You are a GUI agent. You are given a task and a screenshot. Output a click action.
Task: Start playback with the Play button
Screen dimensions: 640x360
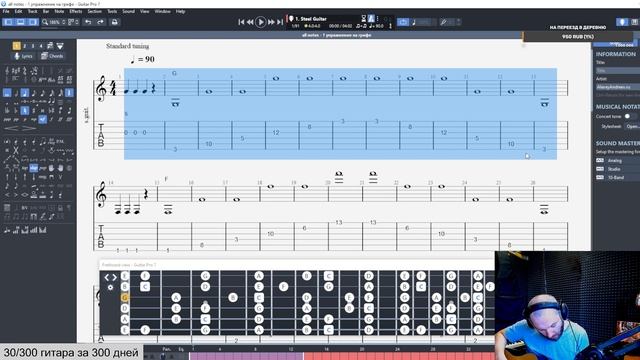tap(260, 22)
